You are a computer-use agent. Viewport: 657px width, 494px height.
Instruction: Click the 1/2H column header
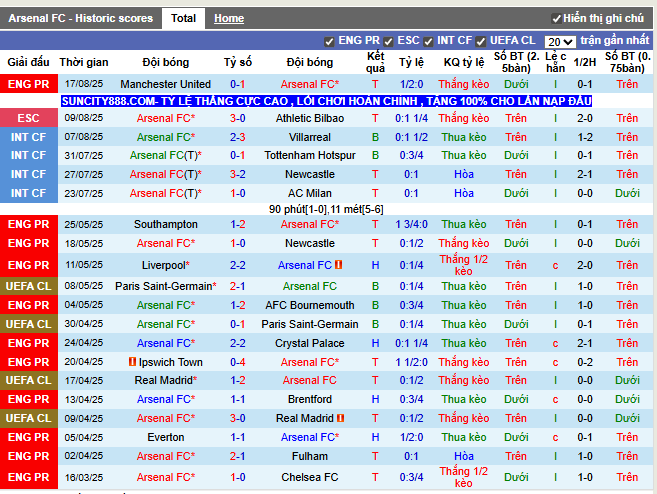585,62
